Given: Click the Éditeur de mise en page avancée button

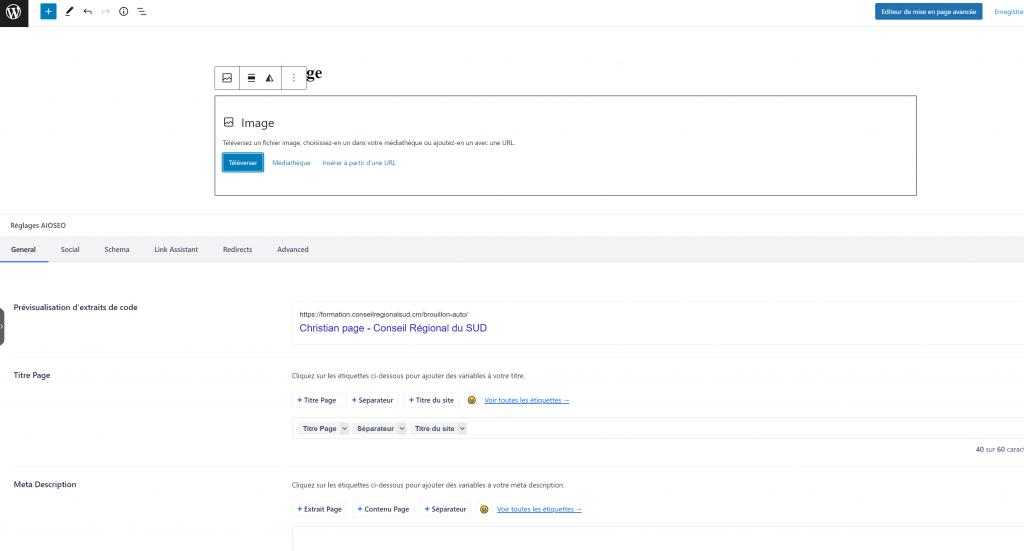Looking at the screenshot, I should click(x=928, y=12).
